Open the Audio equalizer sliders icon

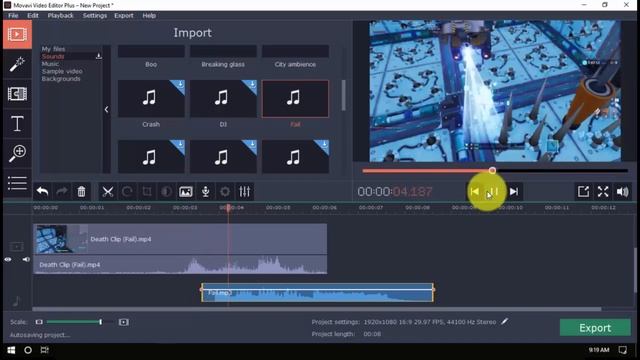(244, 191)
